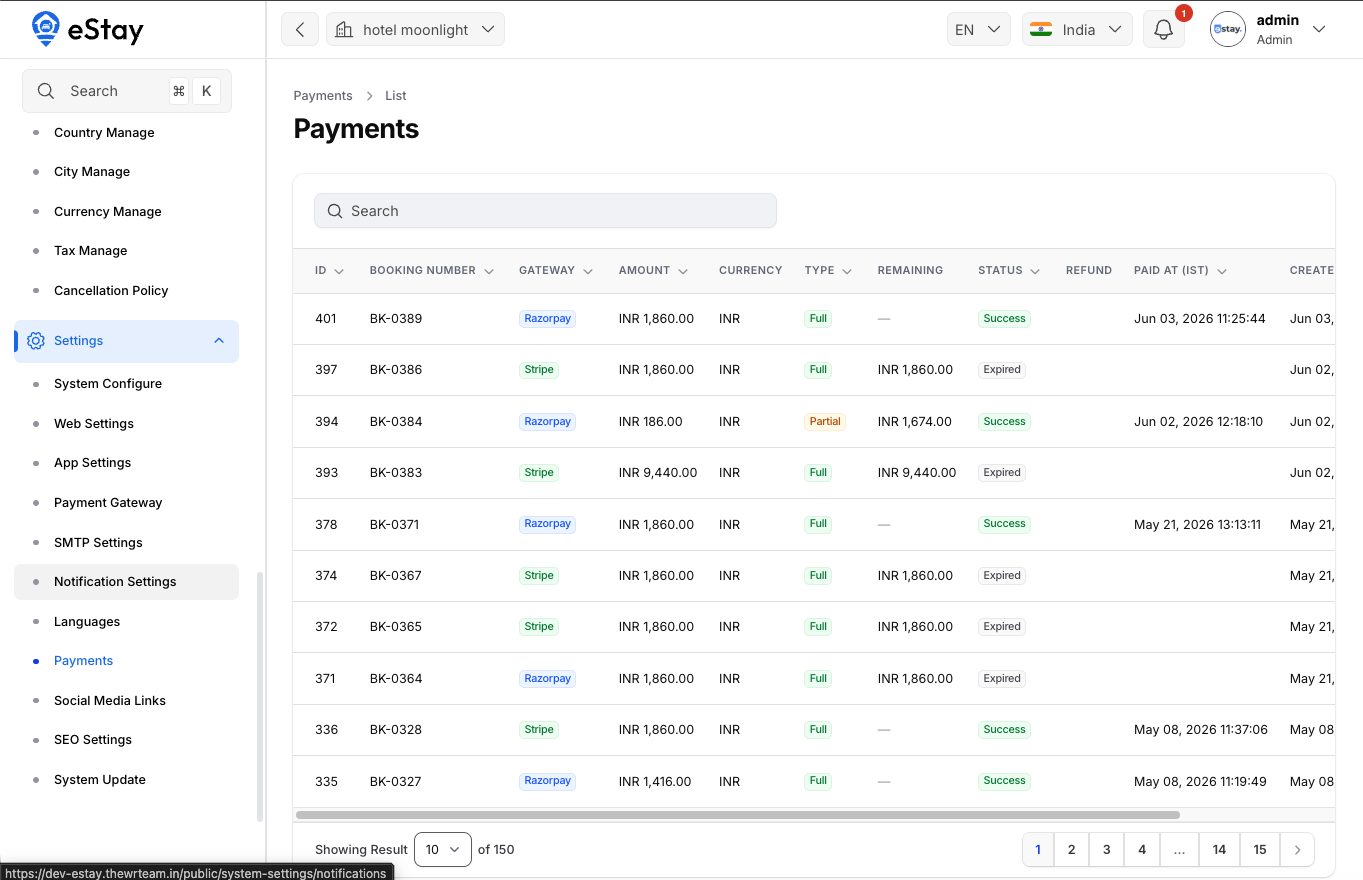Image resolution: width=1363 pixels, height=880 pixels.
Task: Click remaining INR 1,674.00
Action: (x=915, y=422)
